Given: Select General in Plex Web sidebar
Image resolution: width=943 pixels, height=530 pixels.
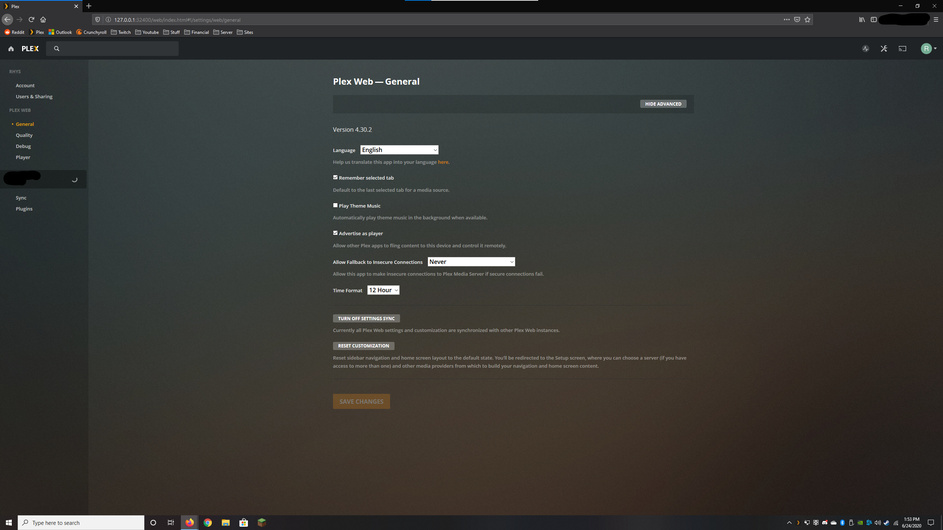Looking at the screenshot, I should (25, 124).
